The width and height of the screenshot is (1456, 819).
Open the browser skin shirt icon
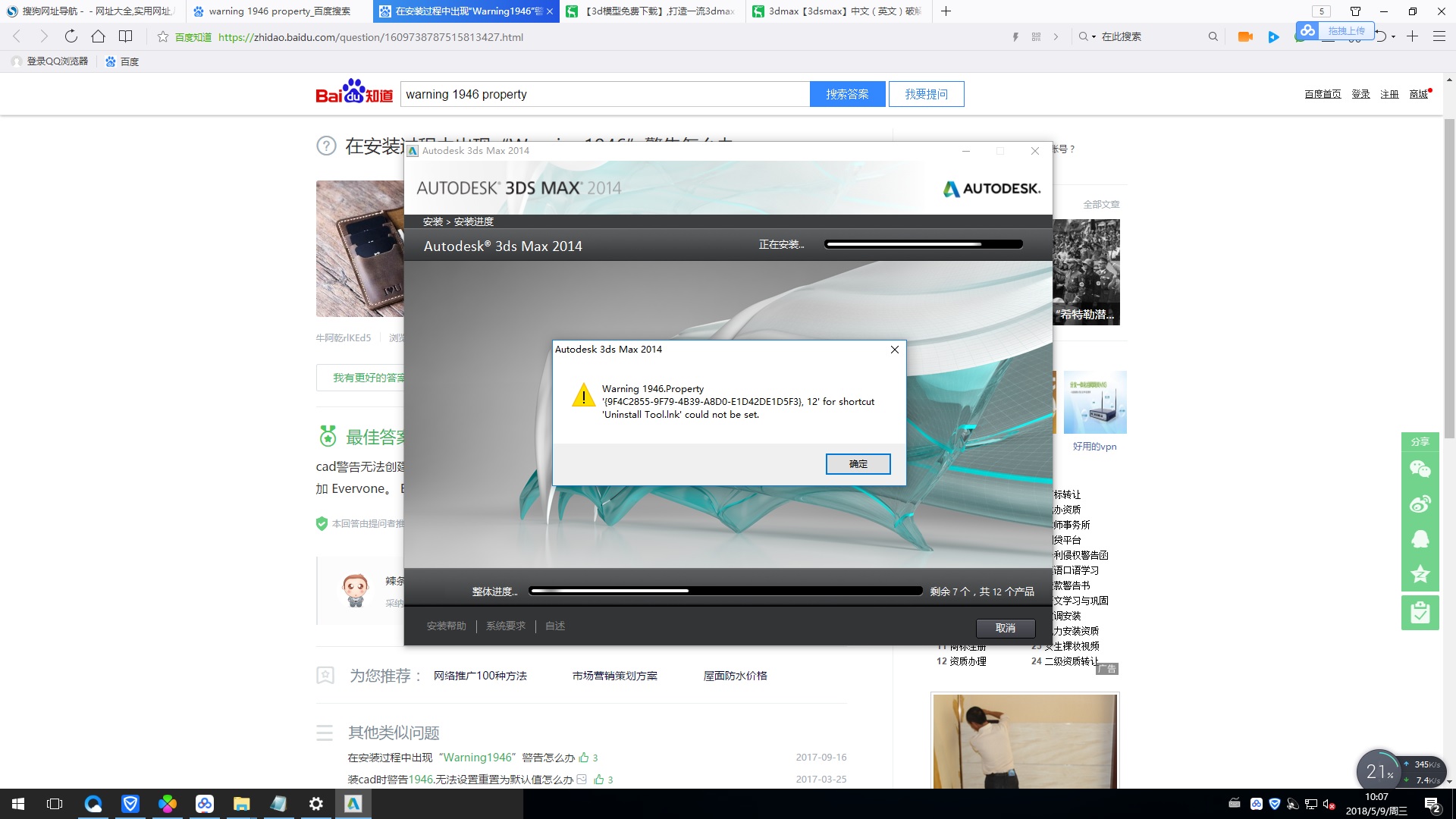tap(1355, 11)
